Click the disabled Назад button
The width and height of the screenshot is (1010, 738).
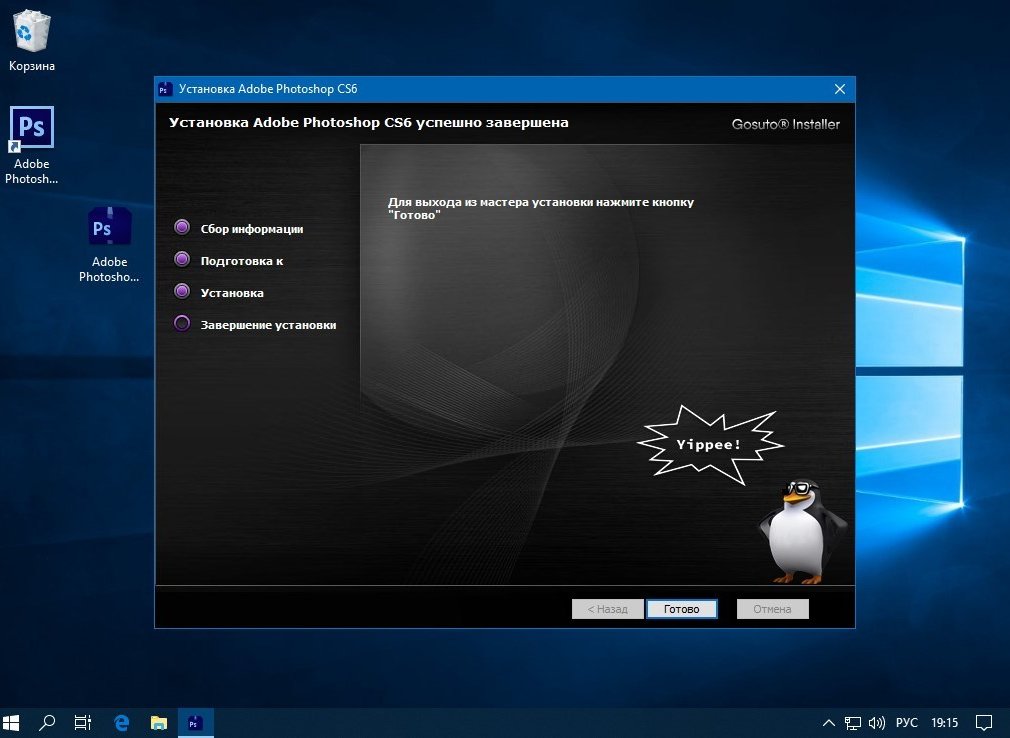(x=607, y=609)
